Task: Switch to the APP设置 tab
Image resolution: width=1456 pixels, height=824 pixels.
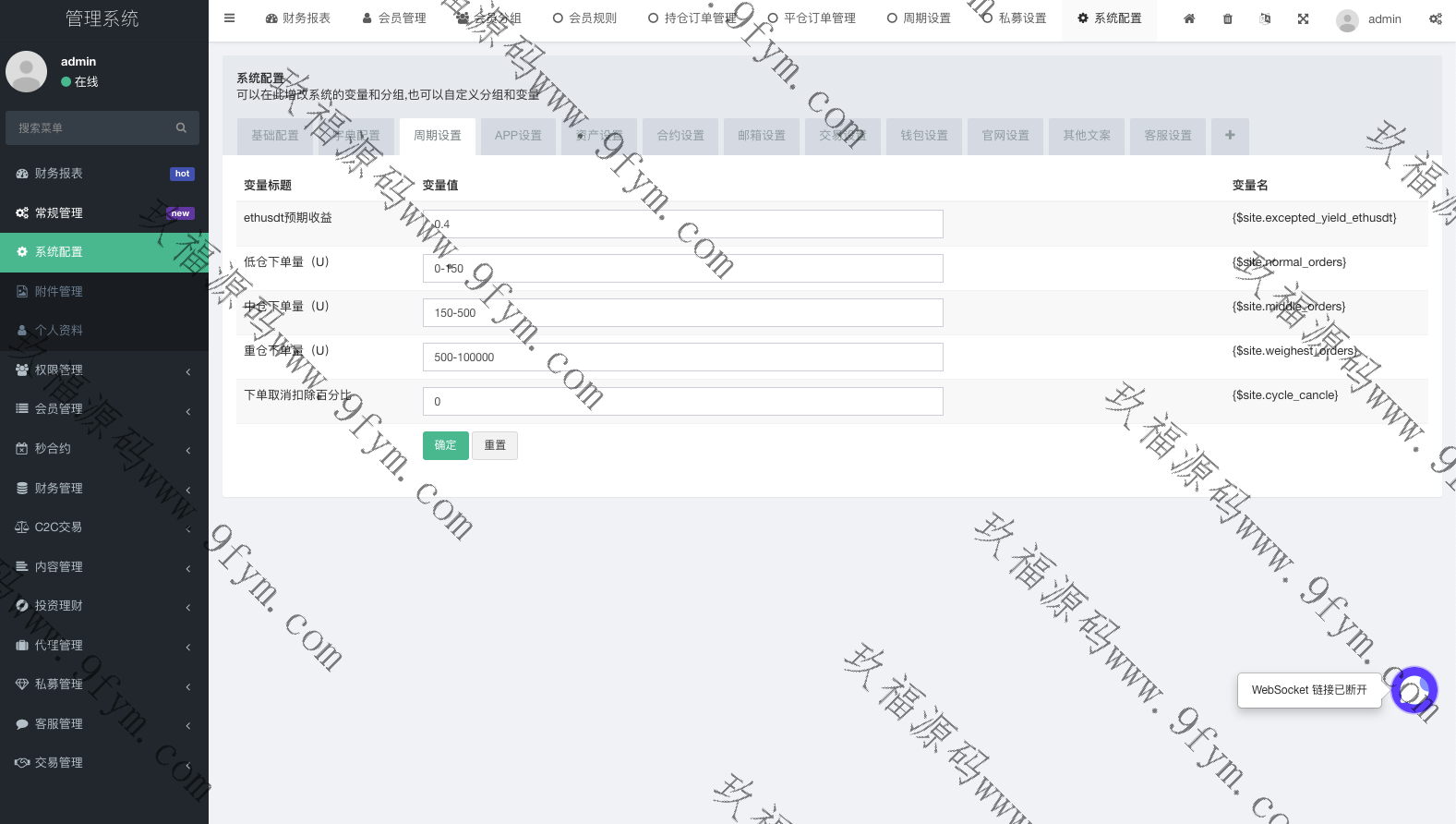Action: pos(518,136)
